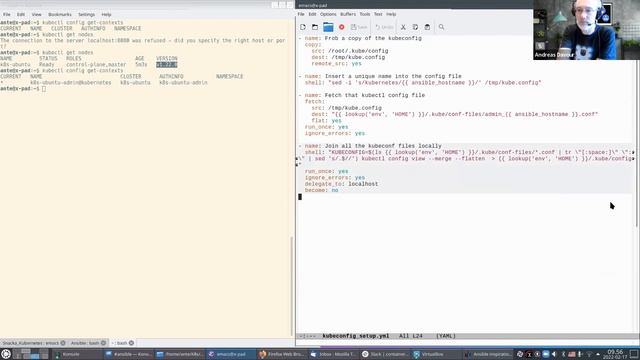Image resolution: width=640 pixels, height=360 pixels.
Task: Click the Emacs new file toolbar icon
Action: pyautogui.click(x=303, y=27)
